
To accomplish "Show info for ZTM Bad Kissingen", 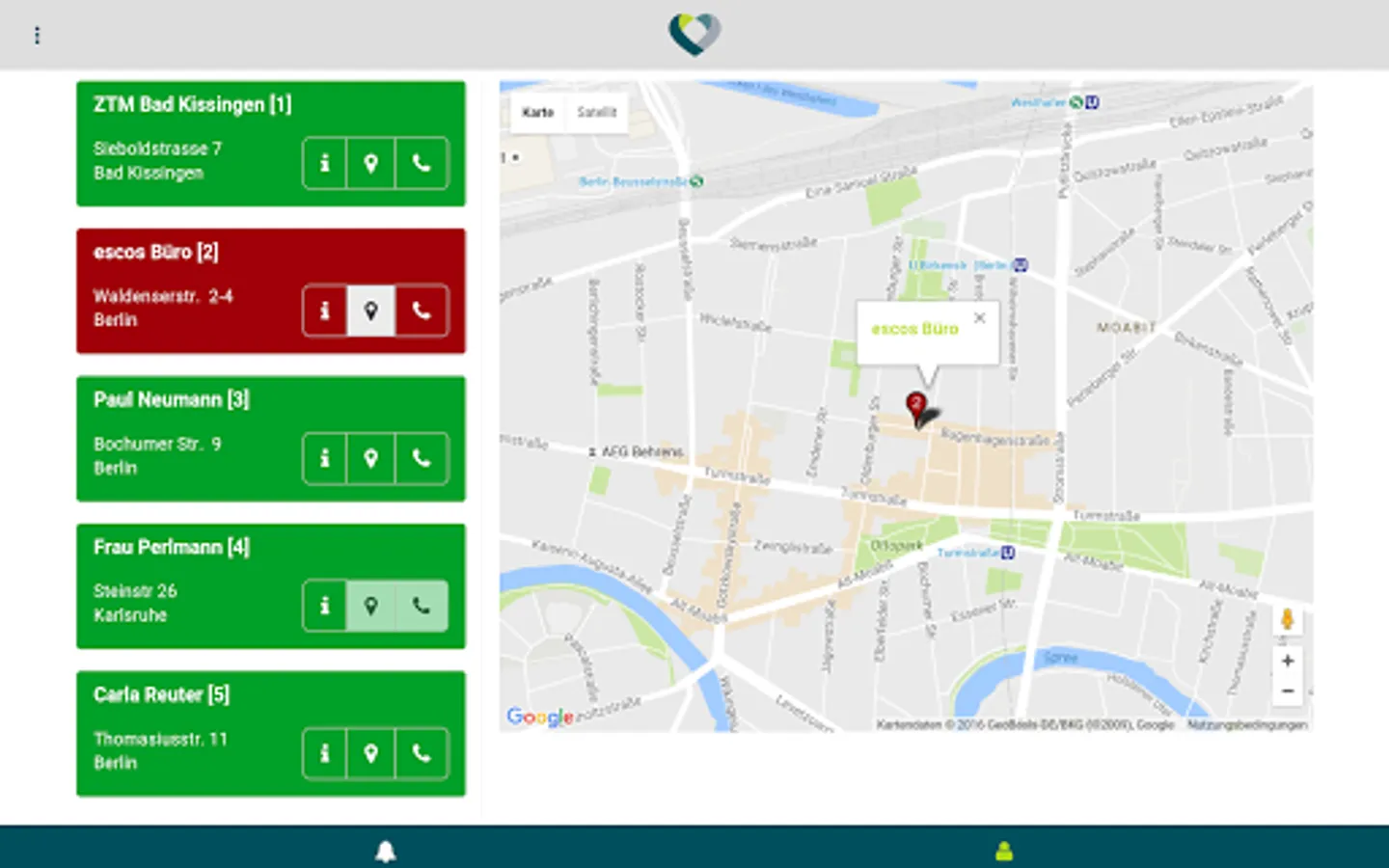I will pyautogui.click(x=325, y=163).
